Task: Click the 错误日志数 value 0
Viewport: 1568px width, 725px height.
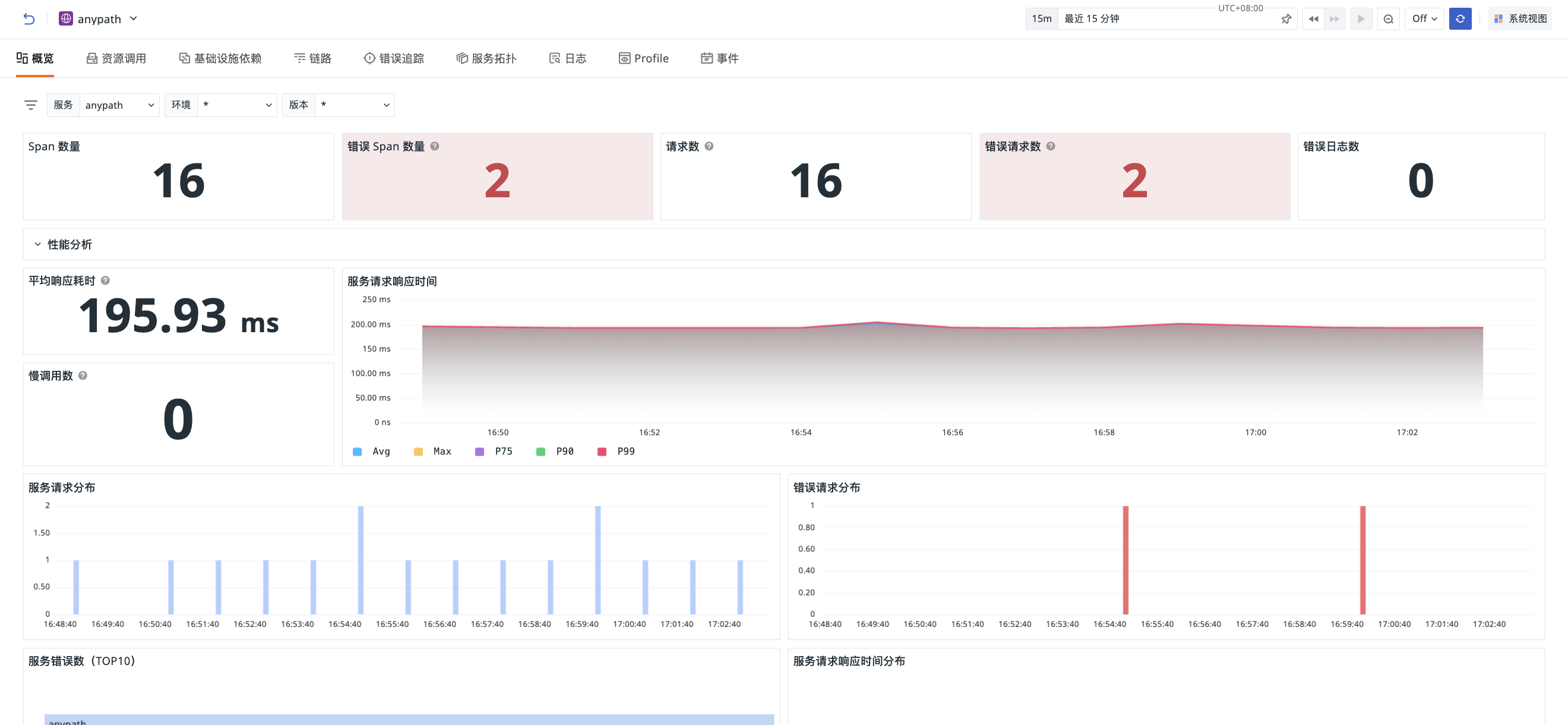Action: pyautogui.click(x=1421, y=181)
